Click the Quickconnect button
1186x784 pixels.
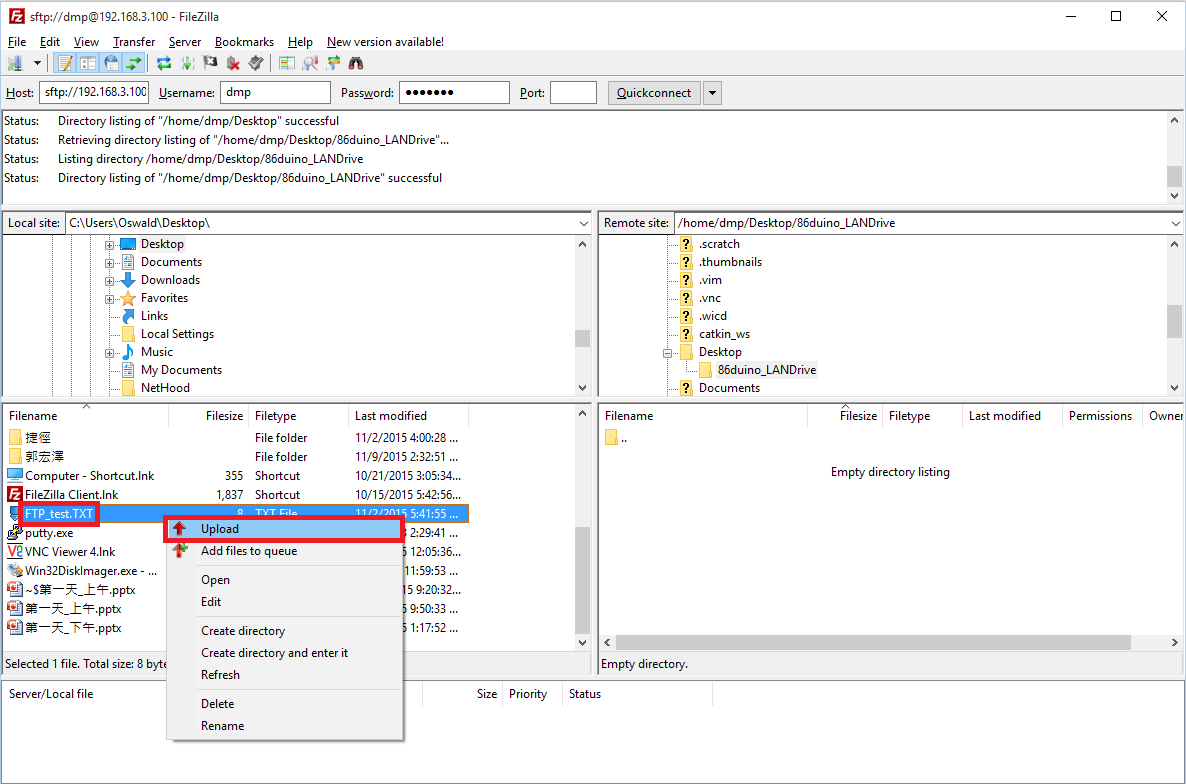[654, 93]
